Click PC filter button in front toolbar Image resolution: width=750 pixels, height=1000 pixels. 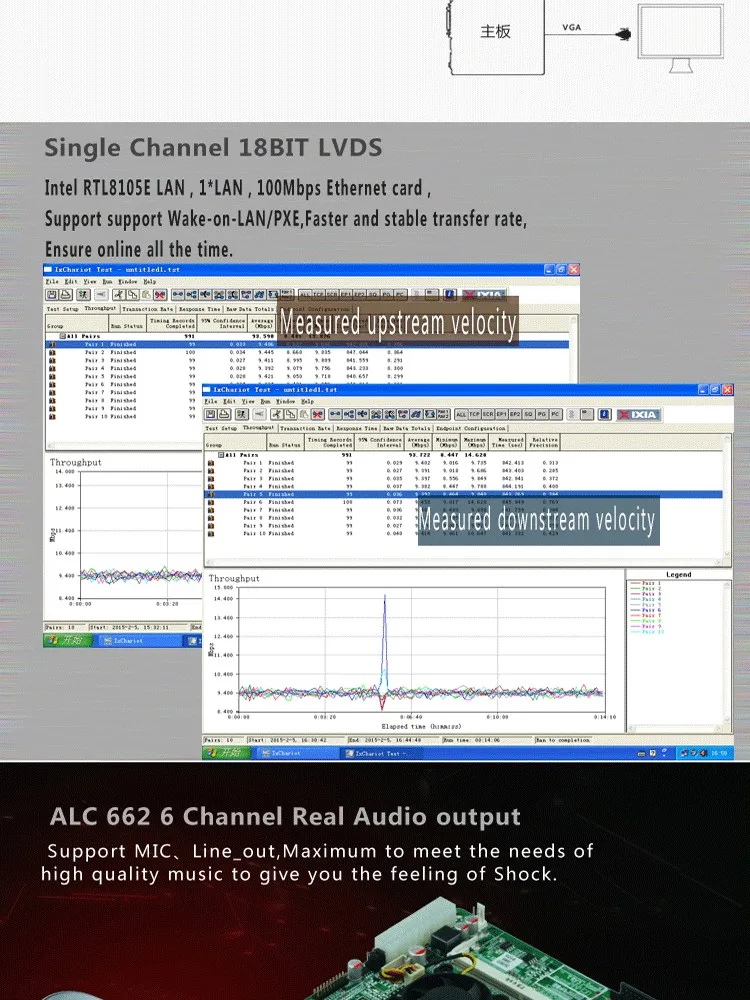pos(555,414)
